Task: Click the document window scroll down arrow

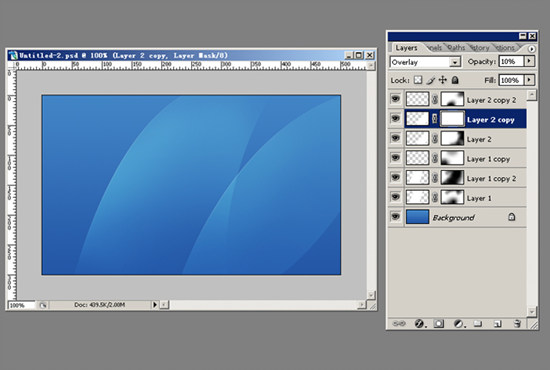Action: point(371,295)
